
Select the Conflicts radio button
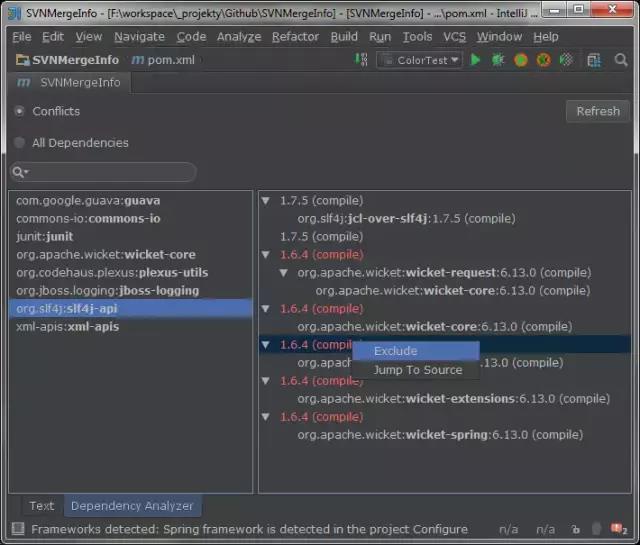(19, 111)
